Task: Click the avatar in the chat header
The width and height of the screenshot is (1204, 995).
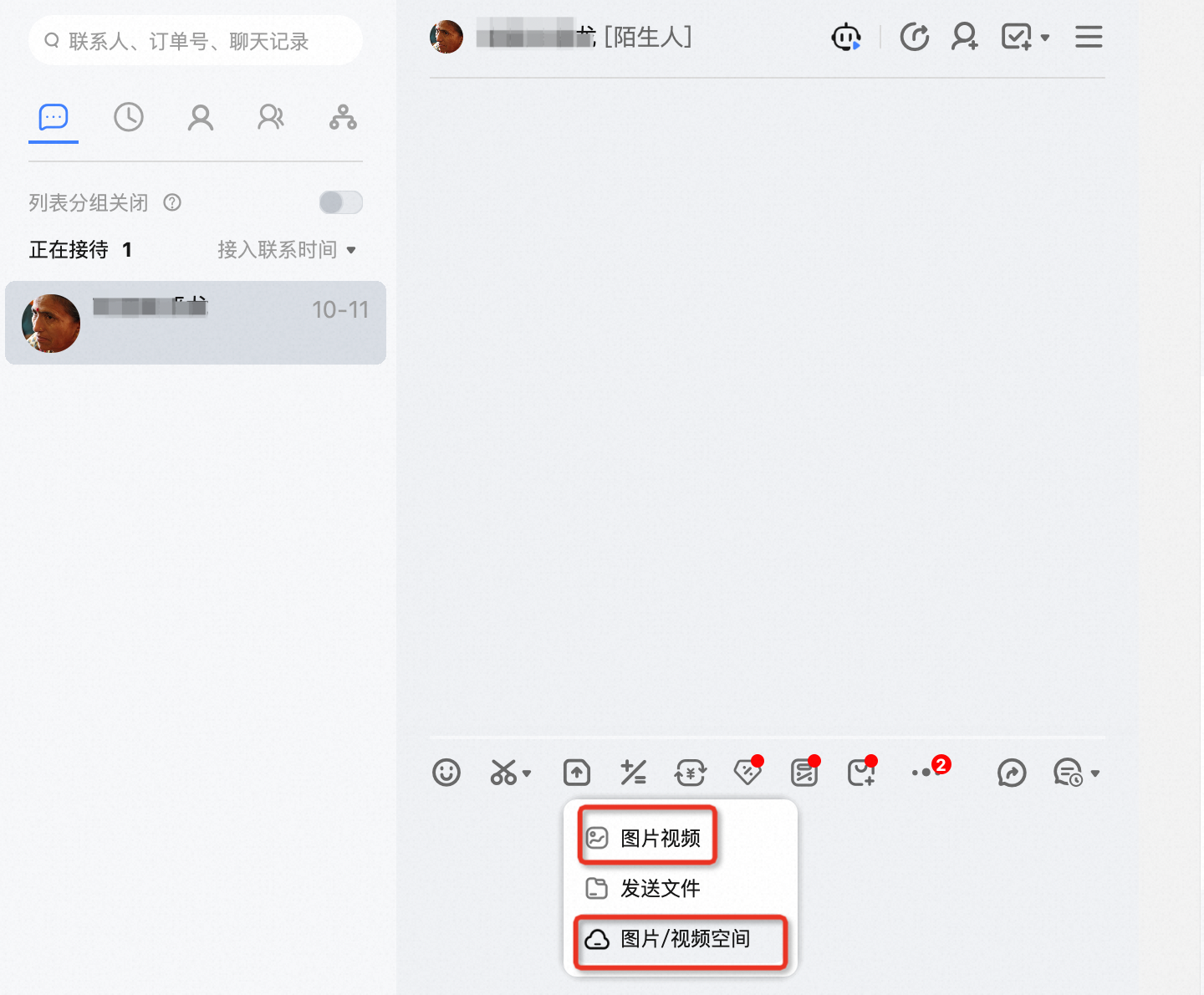Action: [446, 37]
